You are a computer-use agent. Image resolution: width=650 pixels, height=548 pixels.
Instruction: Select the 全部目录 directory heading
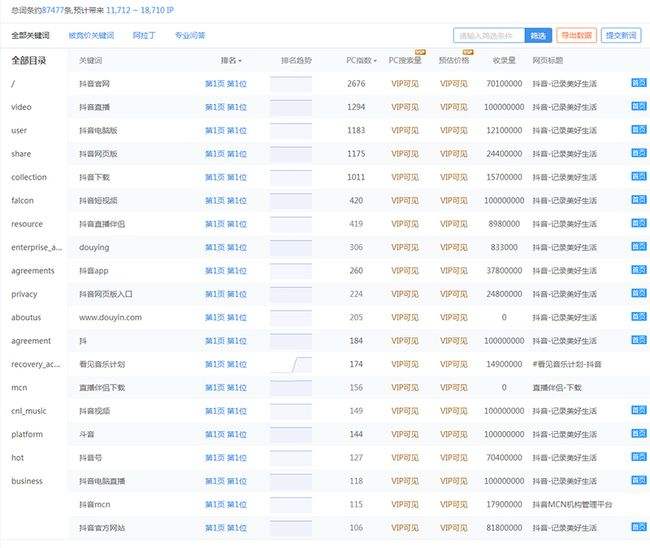coord(29,61)
